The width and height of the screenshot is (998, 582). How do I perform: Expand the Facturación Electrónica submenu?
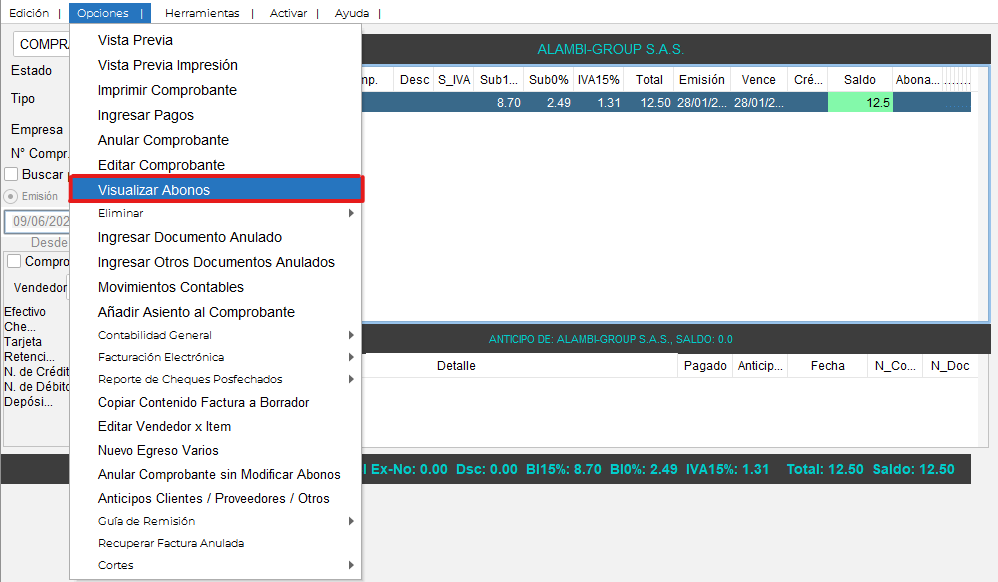215,357
